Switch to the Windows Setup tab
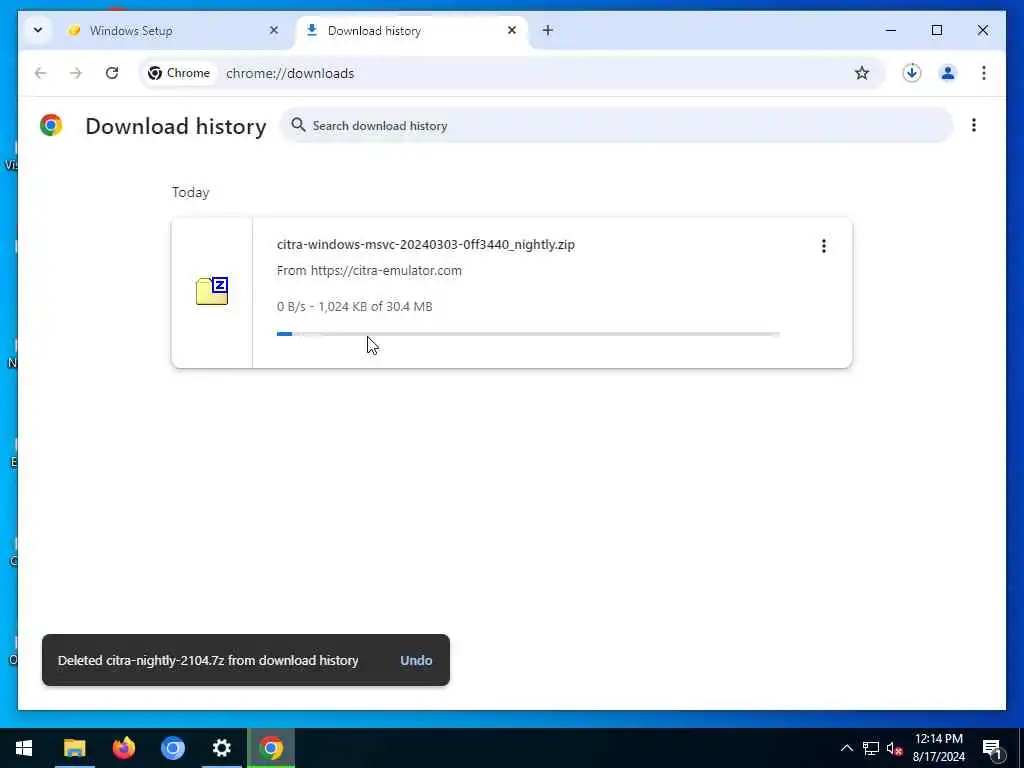 coord(172,31)
